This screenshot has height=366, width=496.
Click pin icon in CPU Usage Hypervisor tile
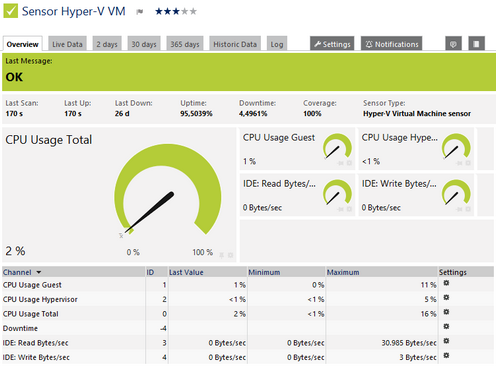coord(459,163)
